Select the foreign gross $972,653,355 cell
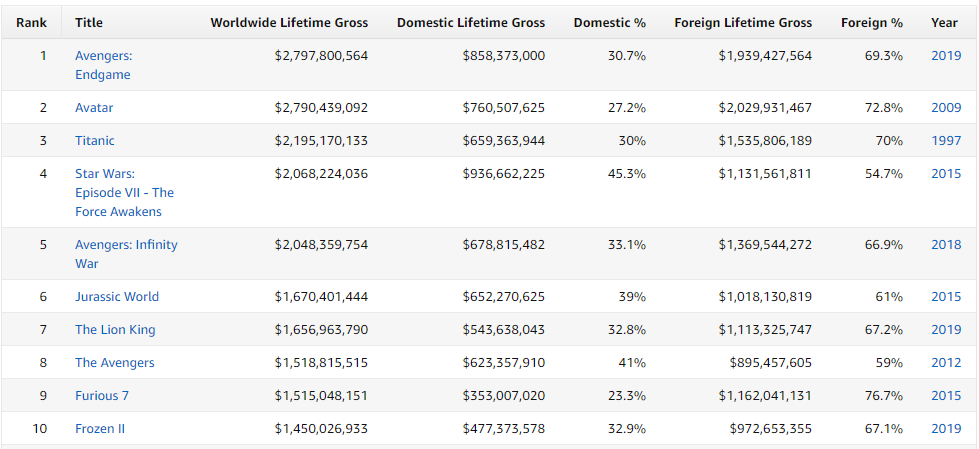 tap(771, 429)
